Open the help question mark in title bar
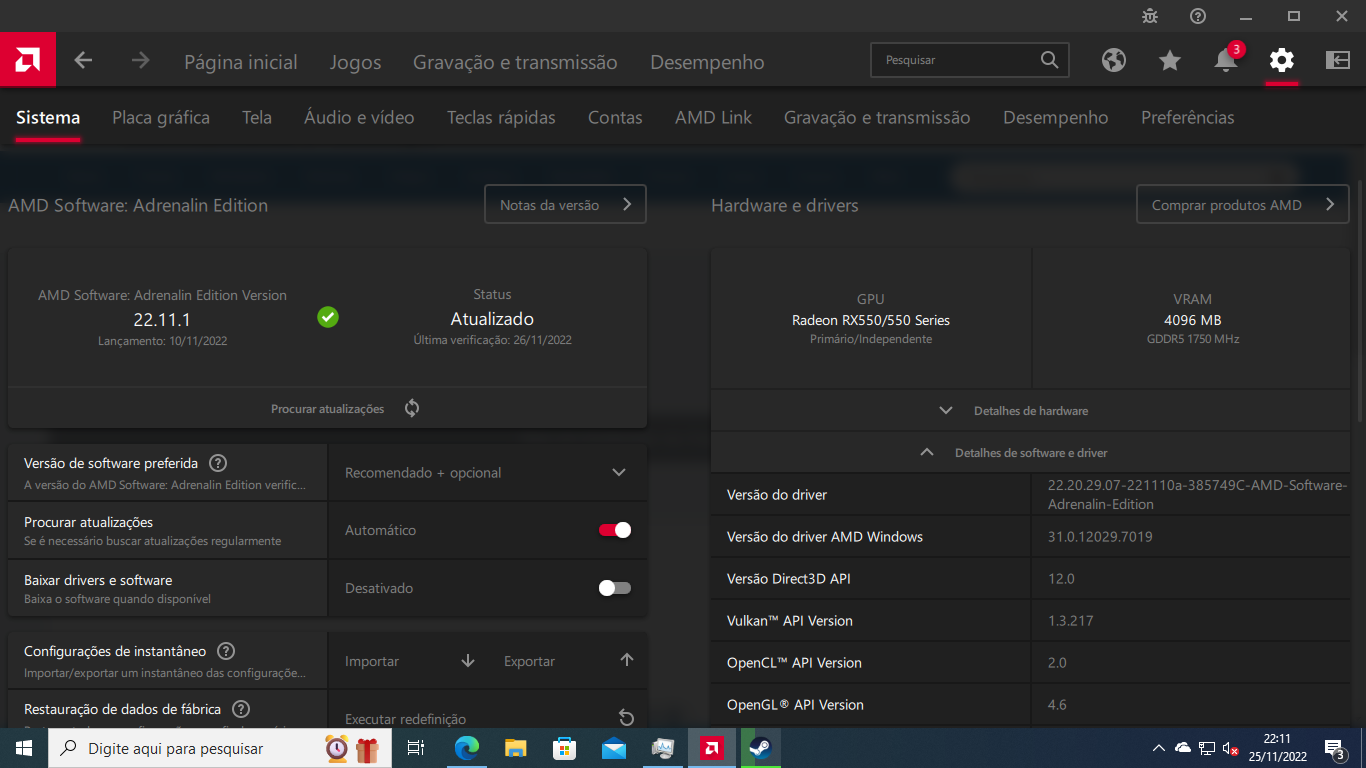 point(1198,16)
